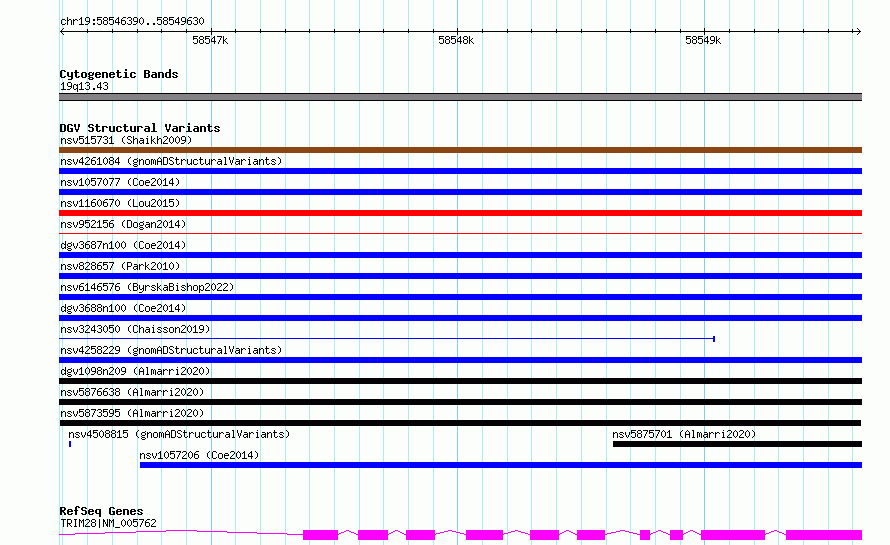The height and width of the screenshot is (545, 890).
Task: Select the RefSeq Genes track title
Action: pyautogui.click(x=101, y=511)
